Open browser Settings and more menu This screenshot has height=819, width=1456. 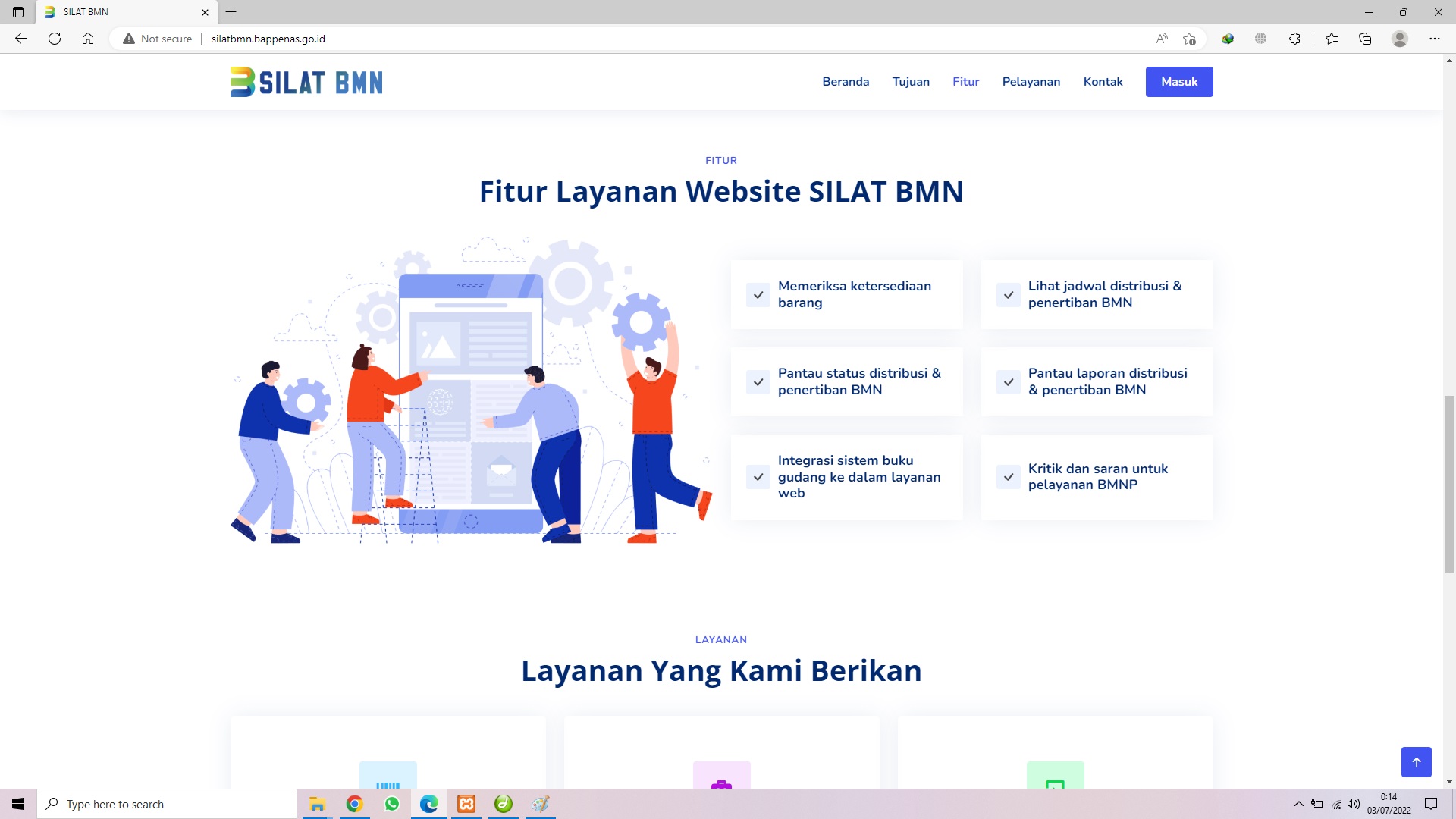tap(1434, 39)
